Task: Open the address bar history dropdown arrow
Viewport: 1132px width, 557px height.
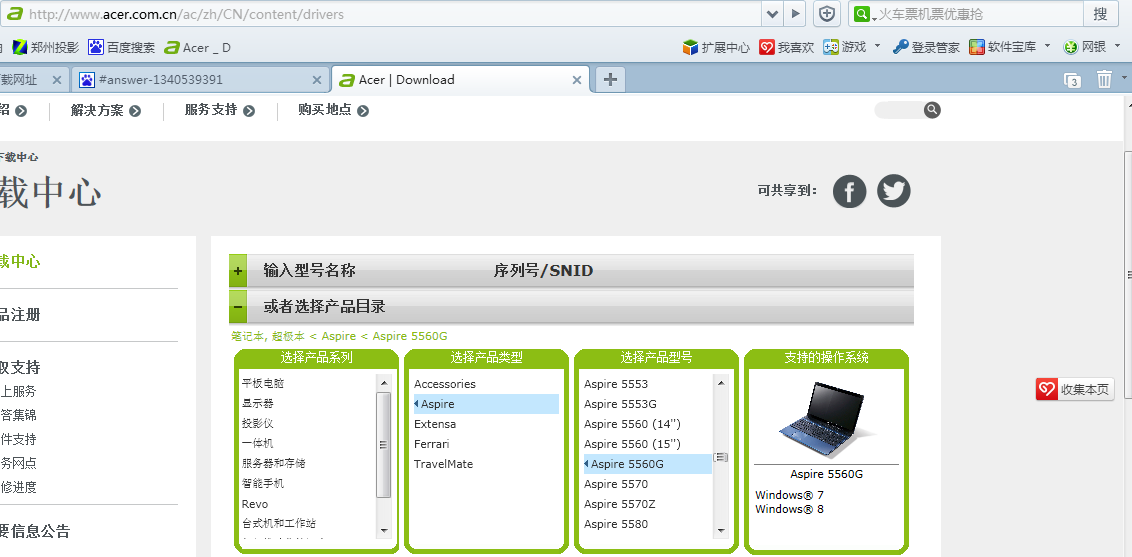Action: 772,14
